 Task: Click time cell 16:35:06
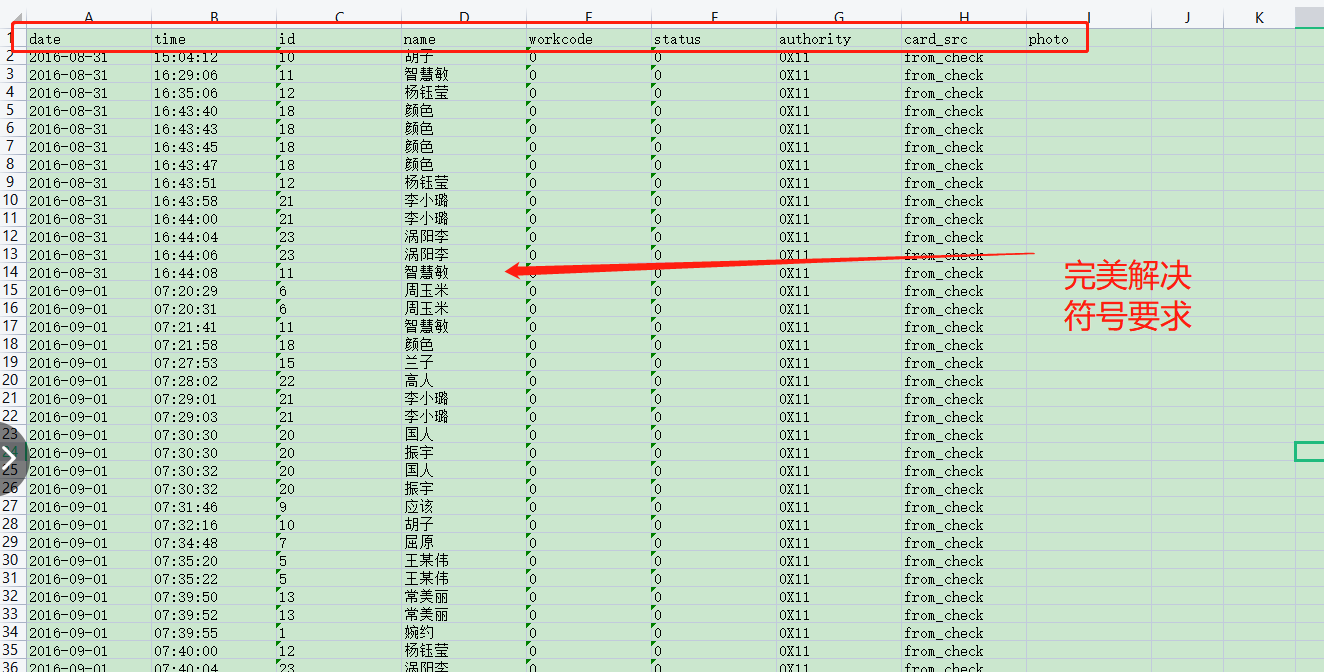214,93
